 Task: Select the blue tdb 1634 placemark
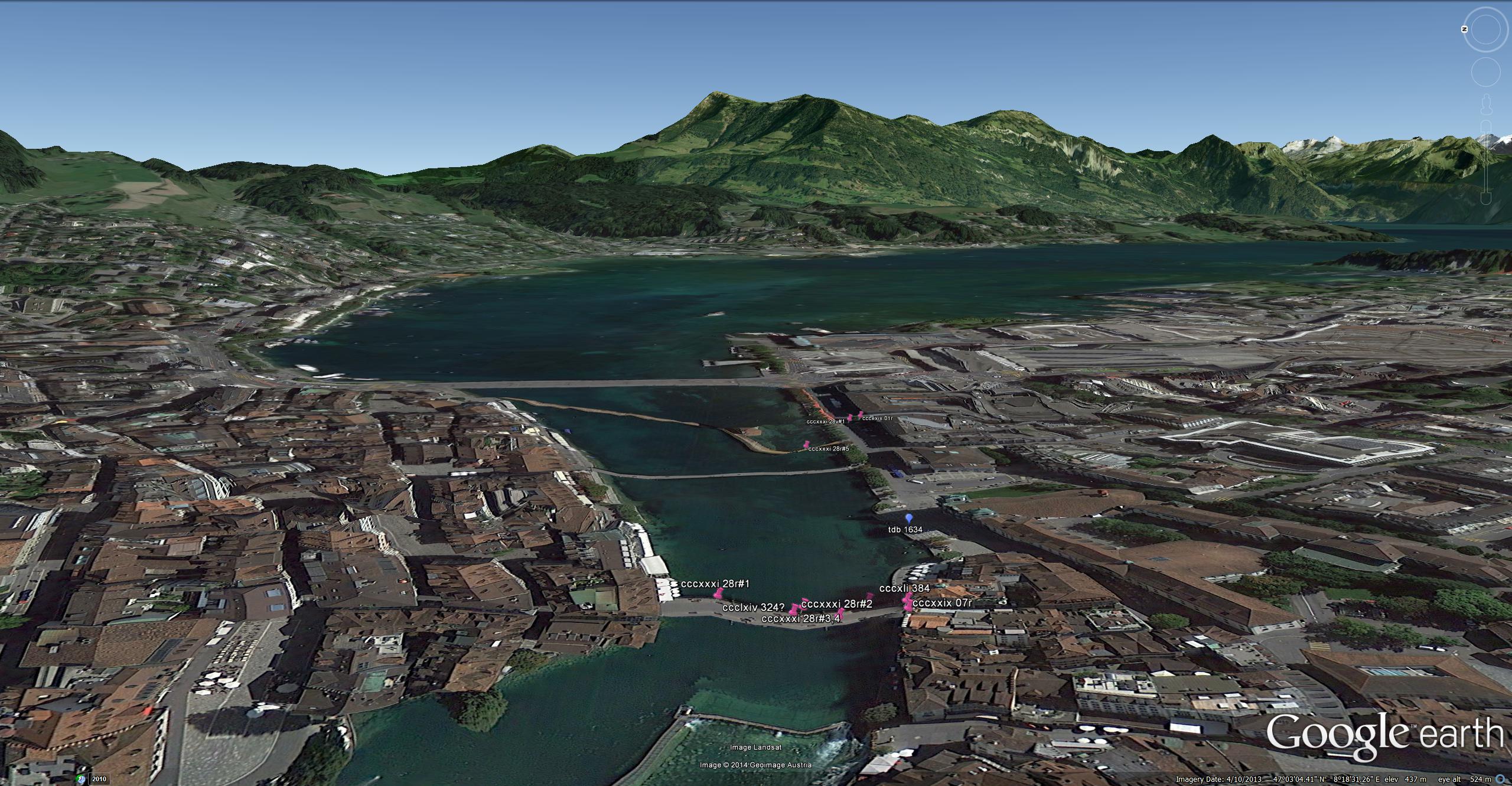point(909,518)
